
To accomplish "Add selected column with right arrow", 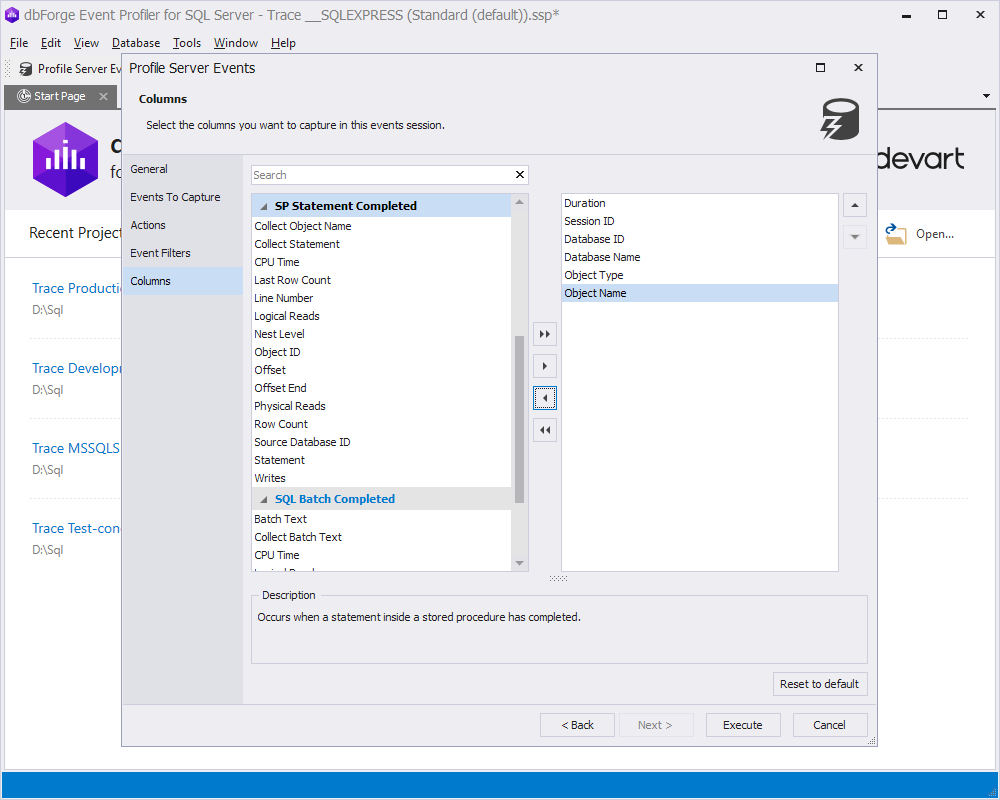I will pyautogui.click(x=545, y=366).
